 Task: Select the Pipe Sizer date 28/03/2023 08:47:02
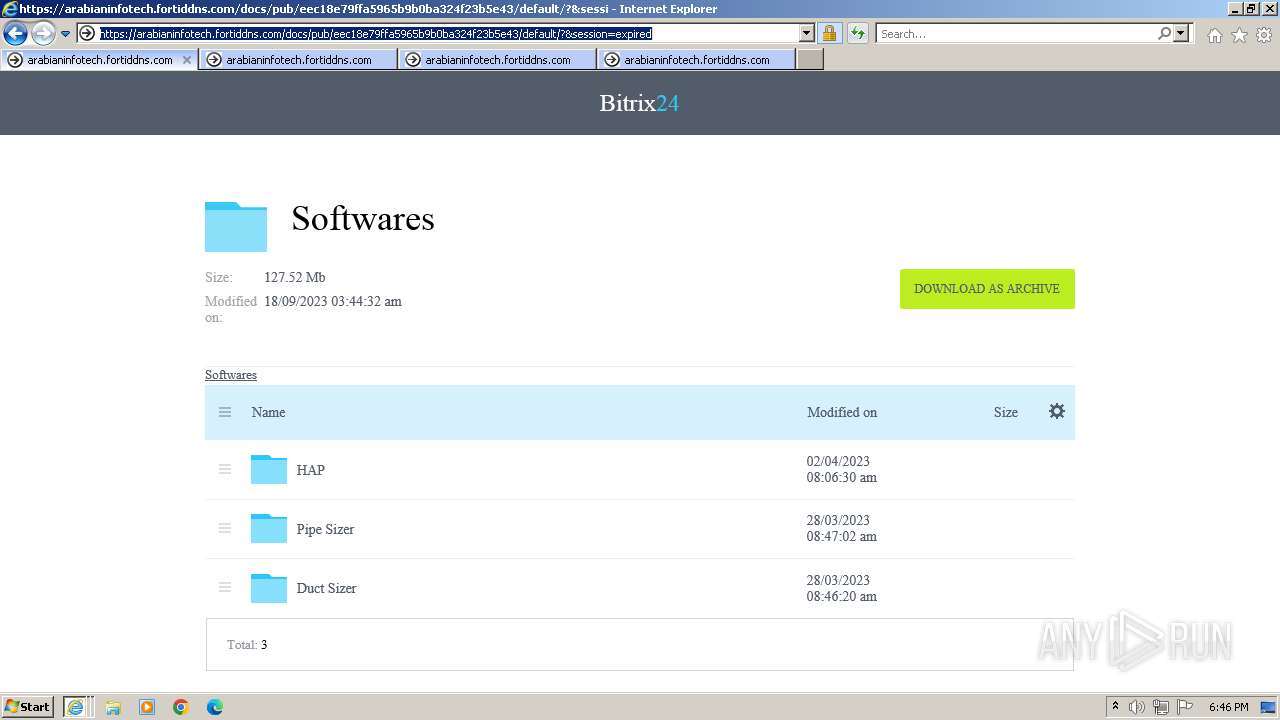tap(842, 528)
